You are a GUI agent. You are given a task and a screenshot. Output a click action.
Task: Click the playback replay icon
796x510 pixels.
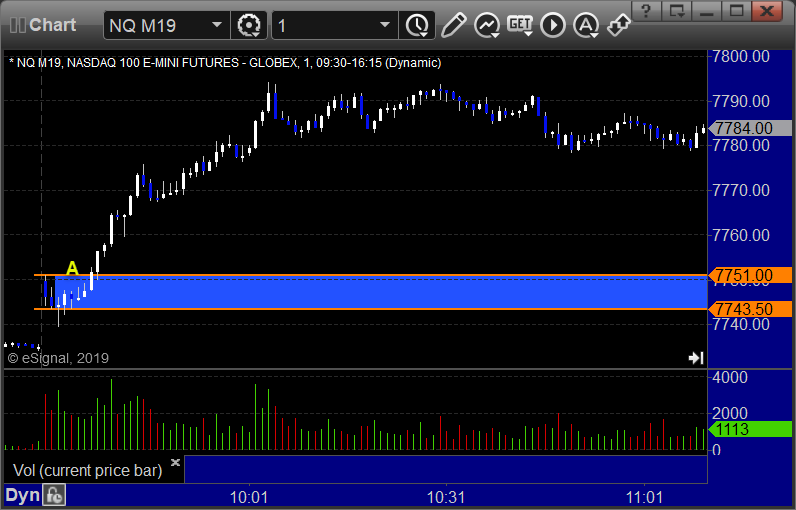coord(553,25)
